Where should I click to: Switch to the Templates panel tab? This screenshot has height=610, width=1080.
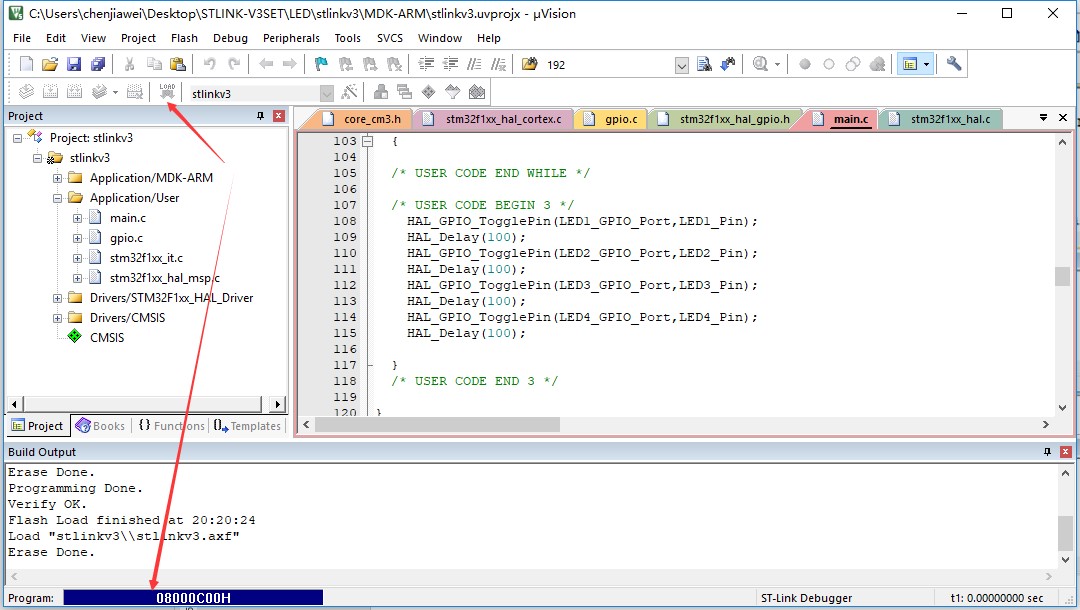[247, 425]
